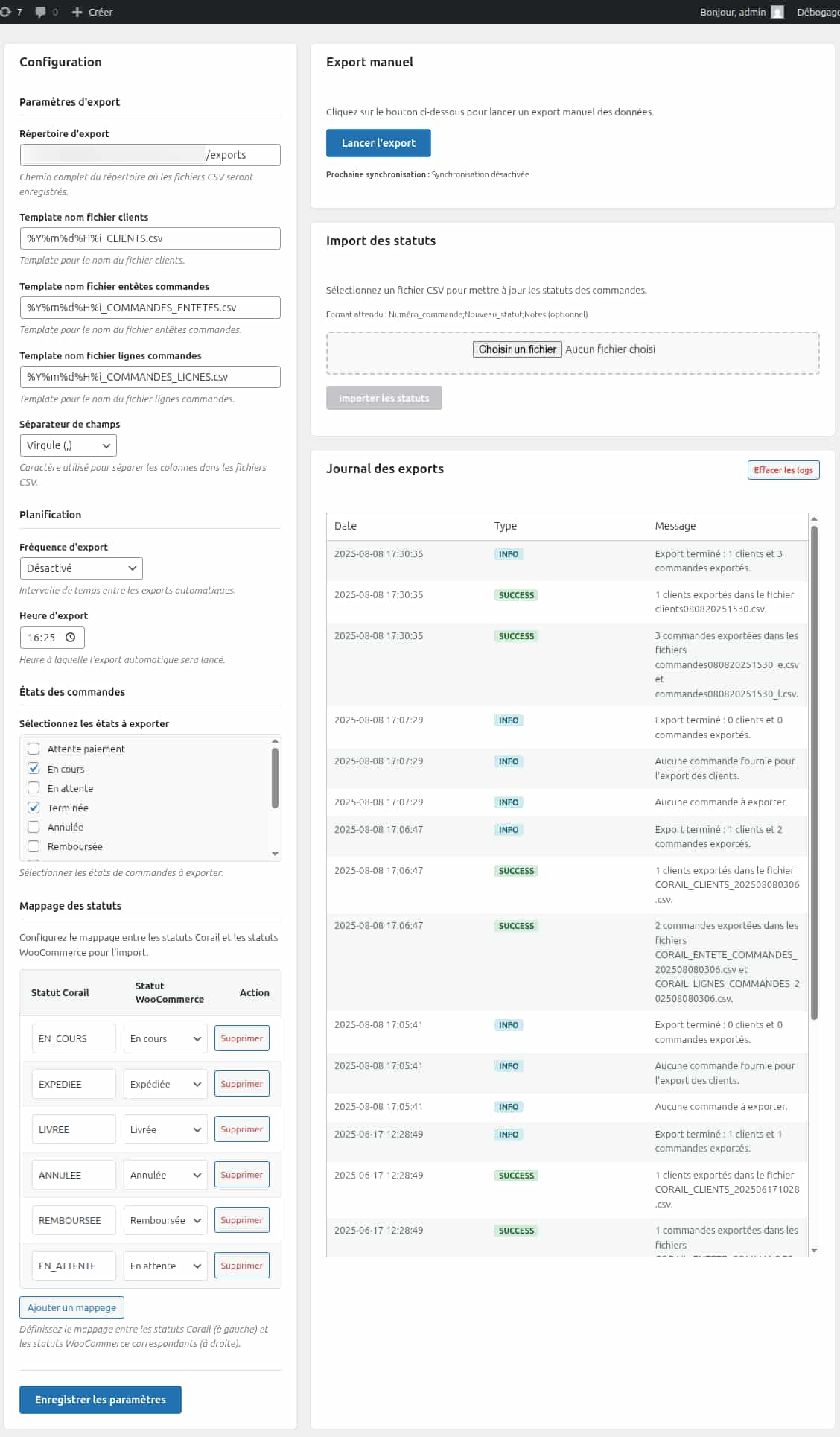This screenshot has width=840, height=1437.
Task: Click the Répertoire d'export input field
Action: 150,155
